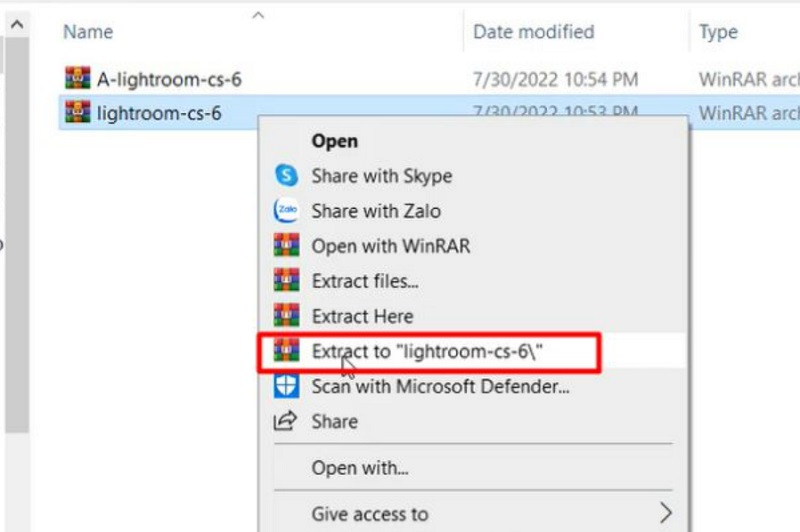Select Share with Zalo entry
Viewport: 800px width, 532px height.
376,211
